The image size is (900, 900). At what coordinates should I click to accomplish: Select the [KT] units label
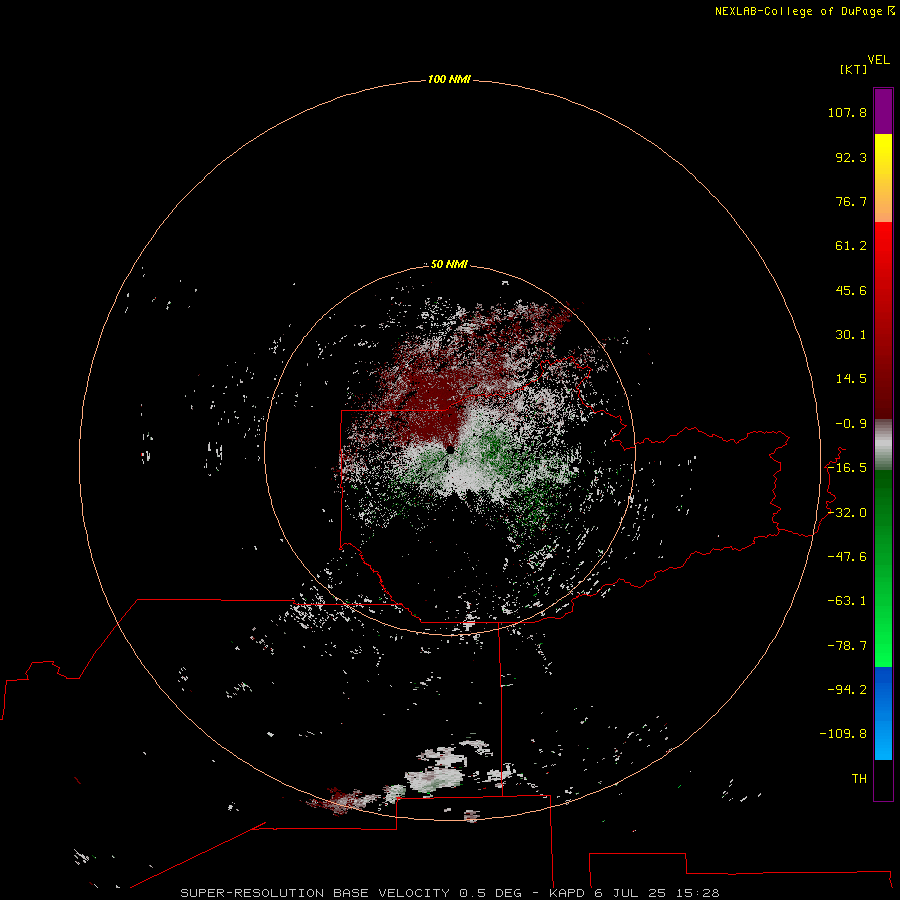[853, 69]
